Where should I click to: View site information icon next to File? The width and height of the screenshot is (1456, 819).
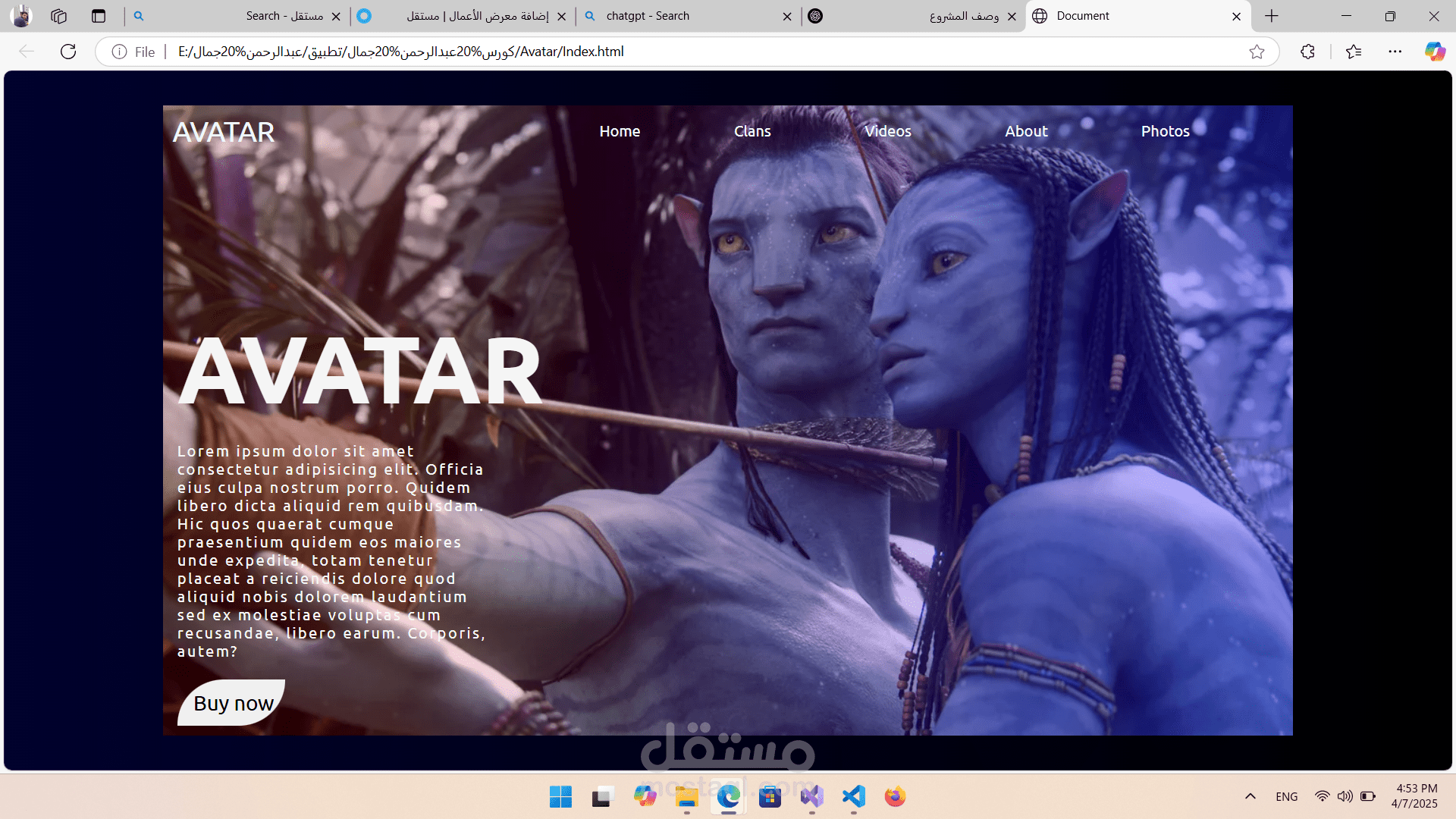pyautogui.click(x=119, y=52)
